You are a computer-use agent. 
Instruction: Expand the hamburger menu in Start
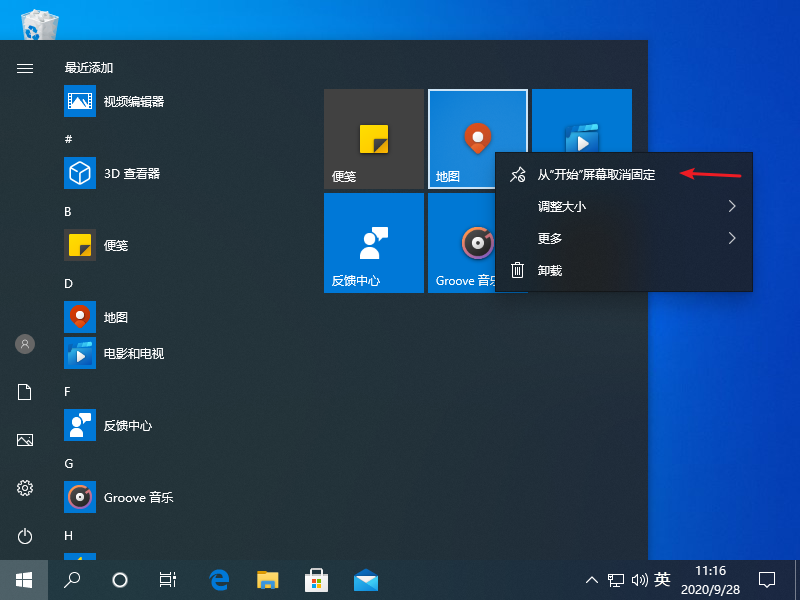tap(24, 68)
